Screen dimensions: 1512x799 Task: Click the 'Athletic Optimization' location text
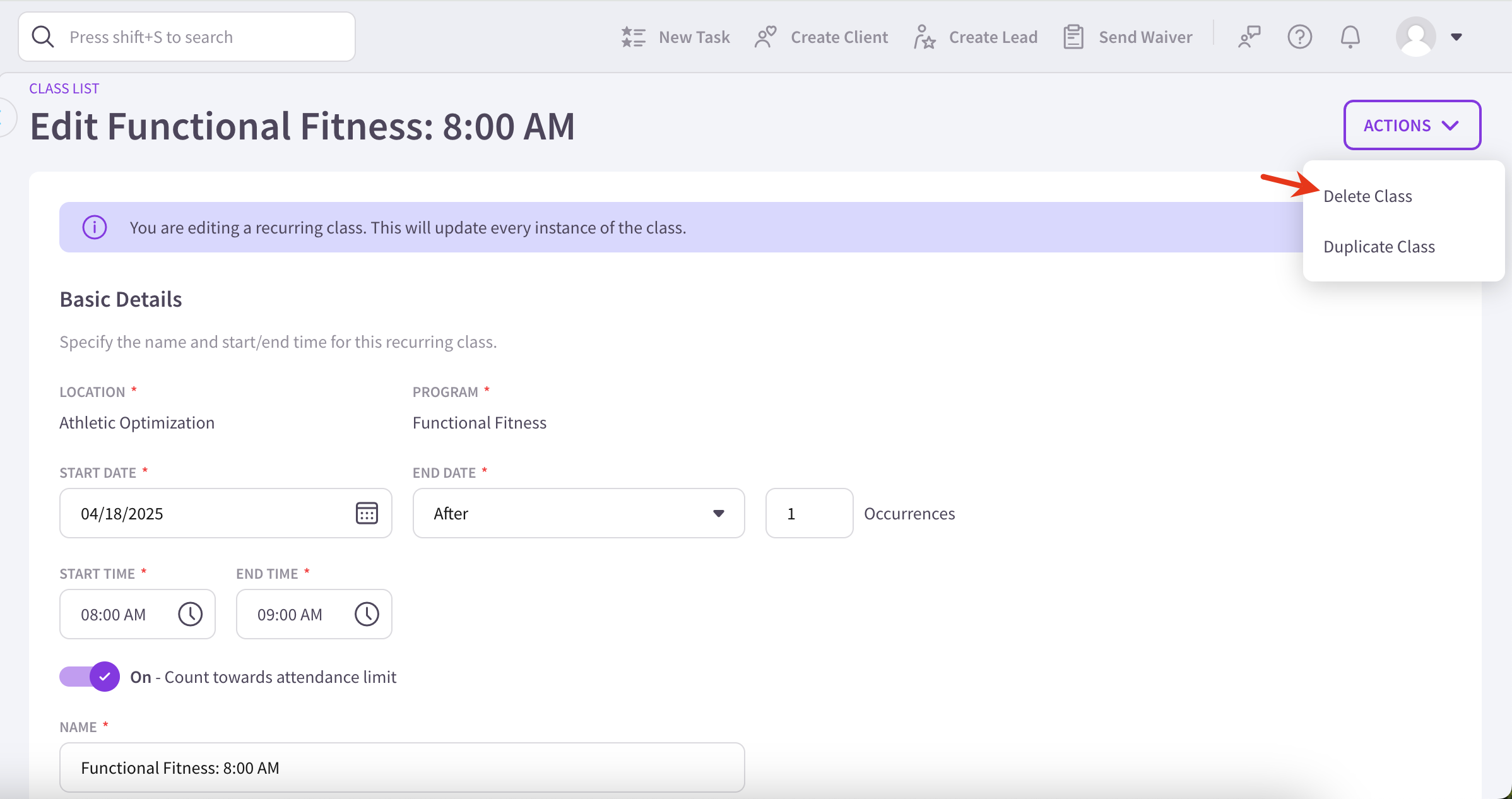pyautogui.click(x=137, y=423)
